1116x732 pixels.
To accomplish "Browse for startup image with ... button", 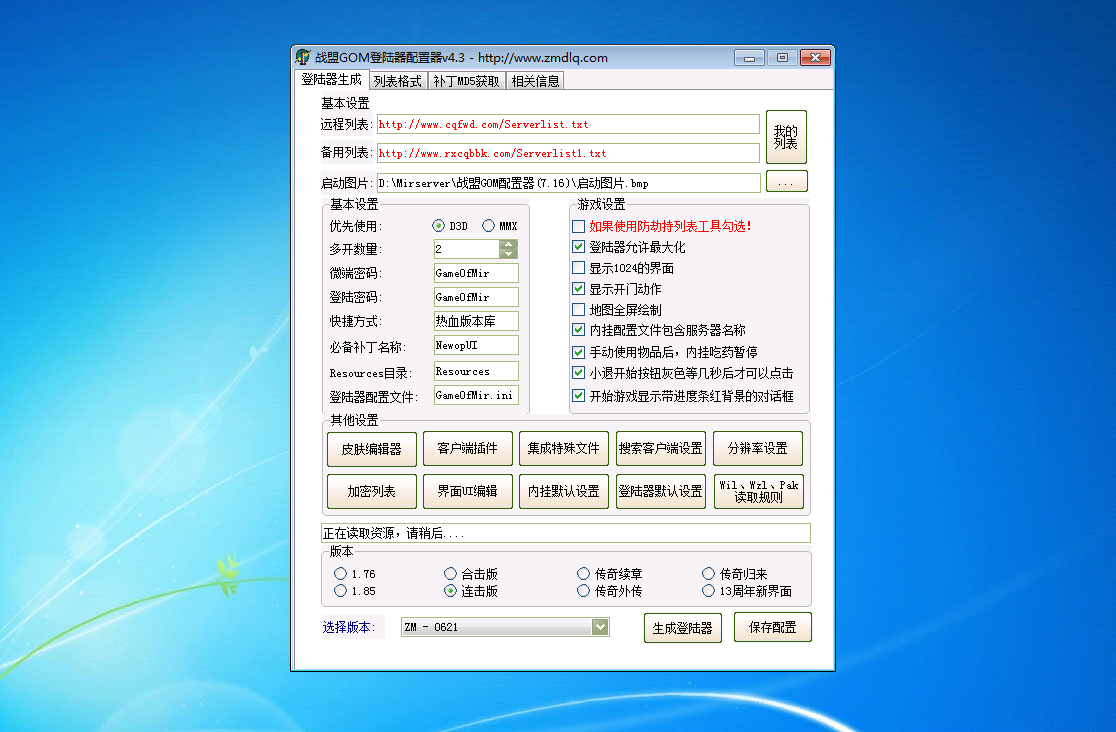I will [786, 182].
